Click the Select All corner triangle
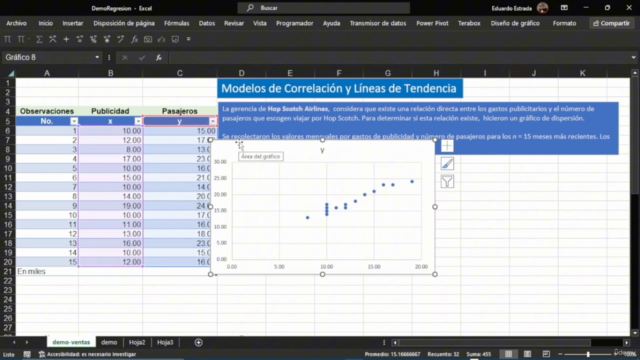 point(11,73)
